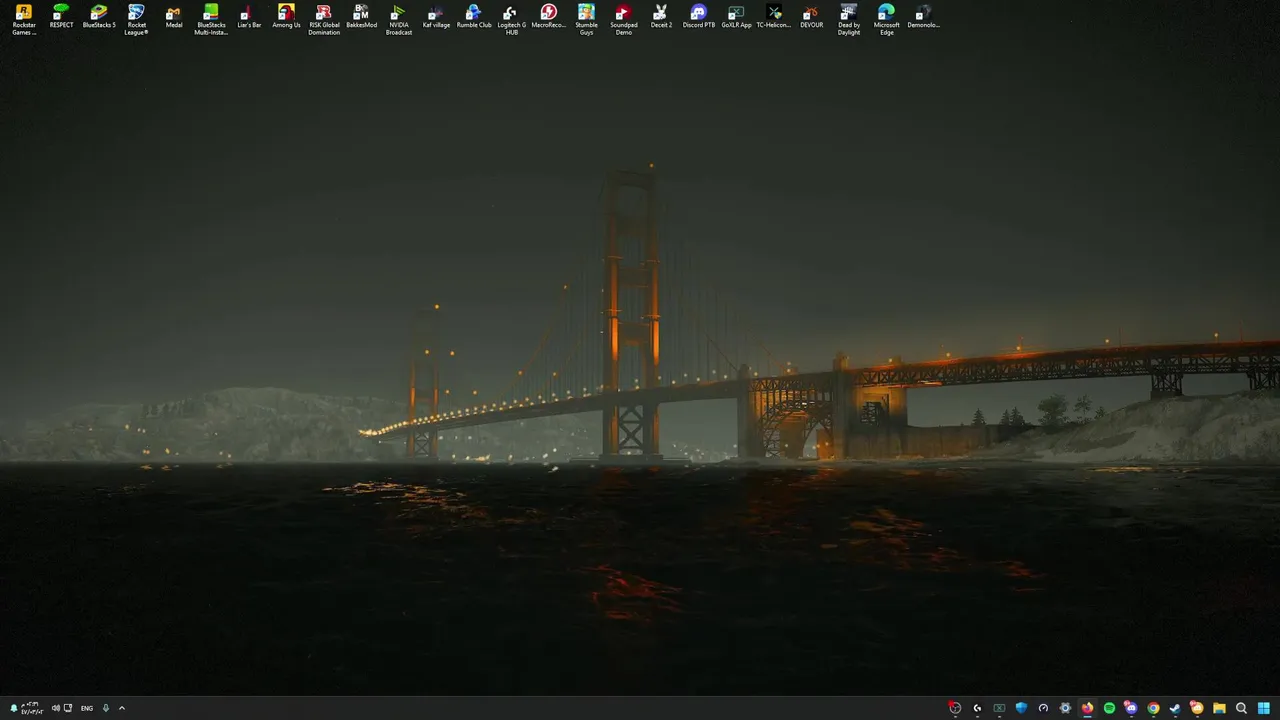
Task: Open the Deceit 2 desktop shortcut
Action: [661, 16]
